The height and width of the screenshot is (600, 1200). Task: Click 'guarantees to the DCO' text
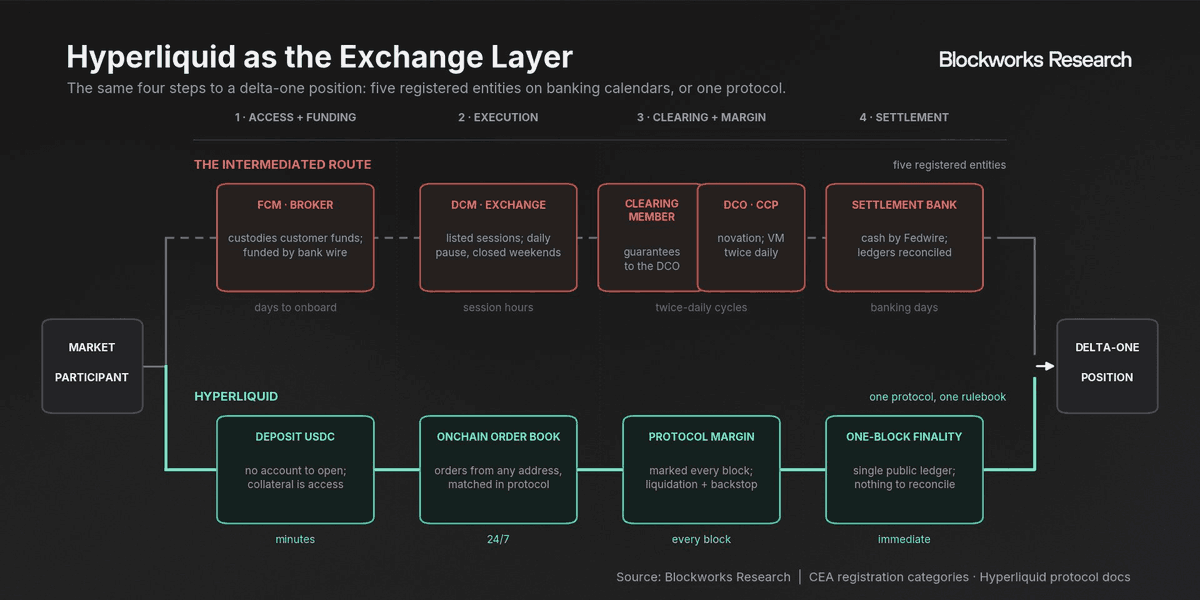tap(652, 259)
